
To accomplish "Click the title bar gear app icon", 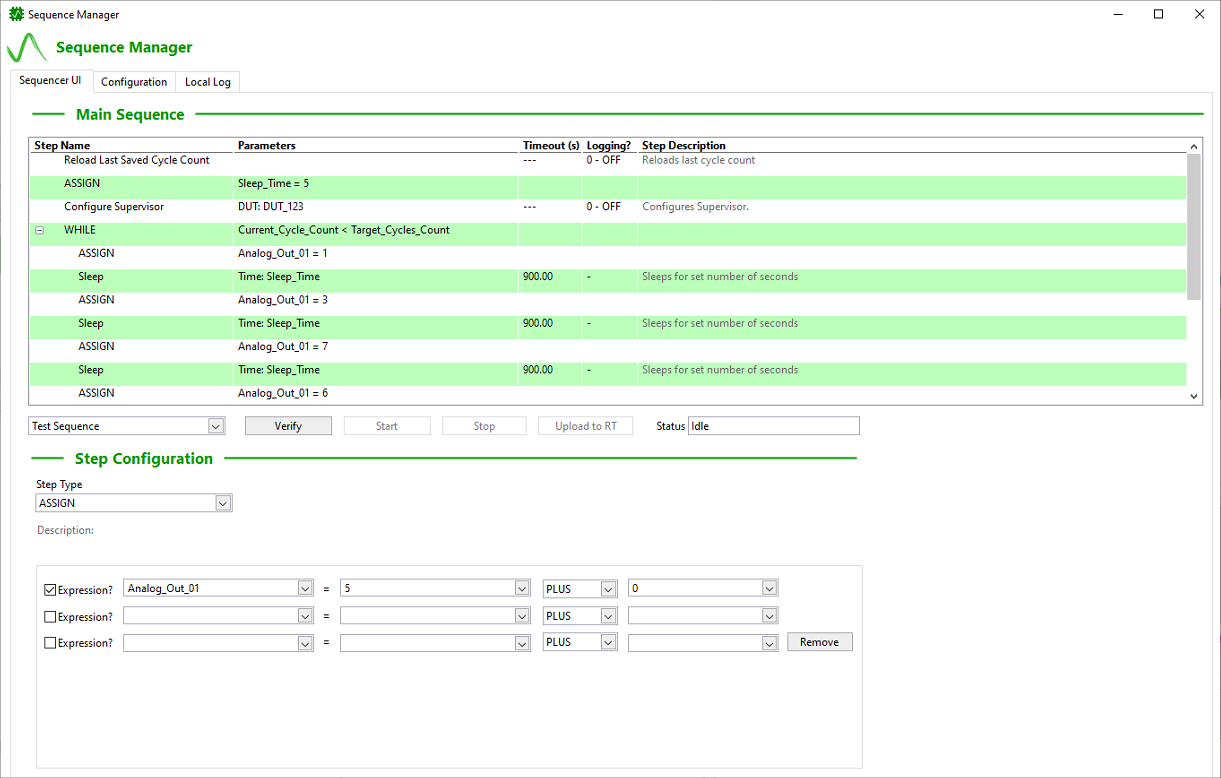I will tap(16, 15).
